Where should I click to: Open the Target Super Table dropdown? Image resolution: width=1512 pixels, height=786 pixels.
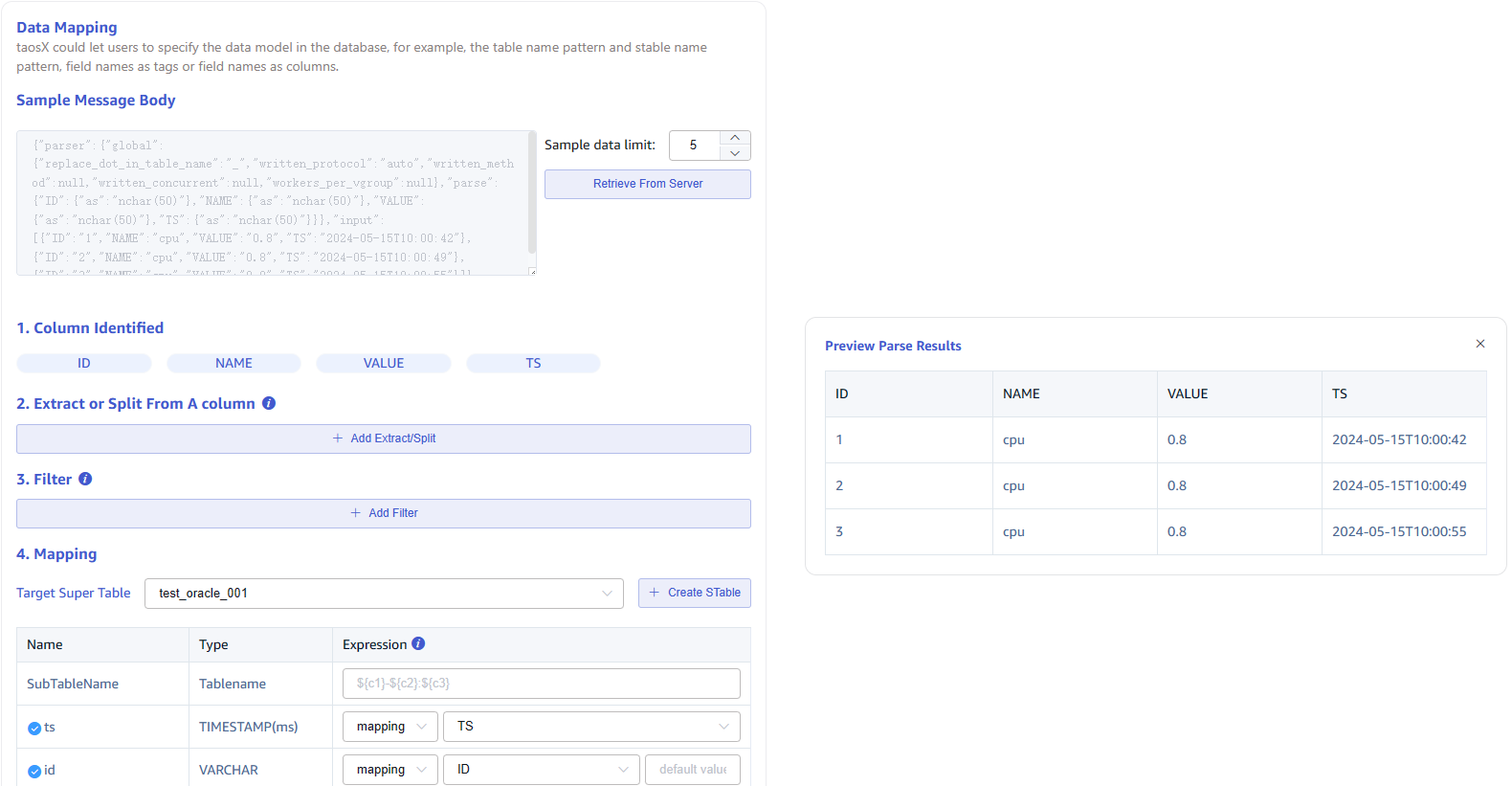tap(383, 594)
